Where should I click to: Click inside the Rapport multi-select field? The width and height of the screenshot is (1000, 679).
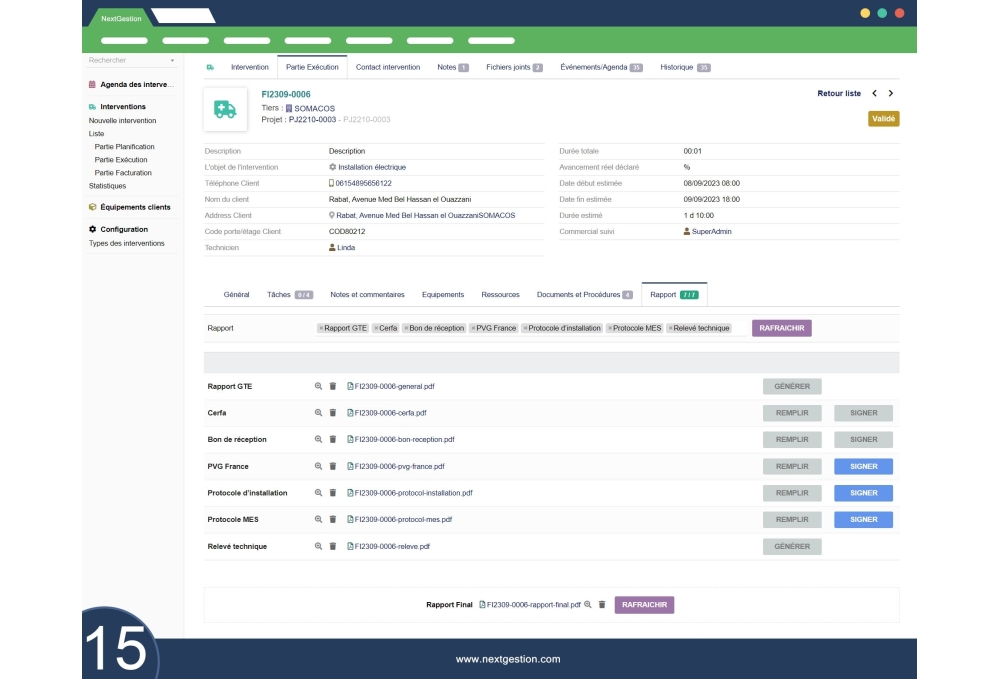tap(741, 328)
